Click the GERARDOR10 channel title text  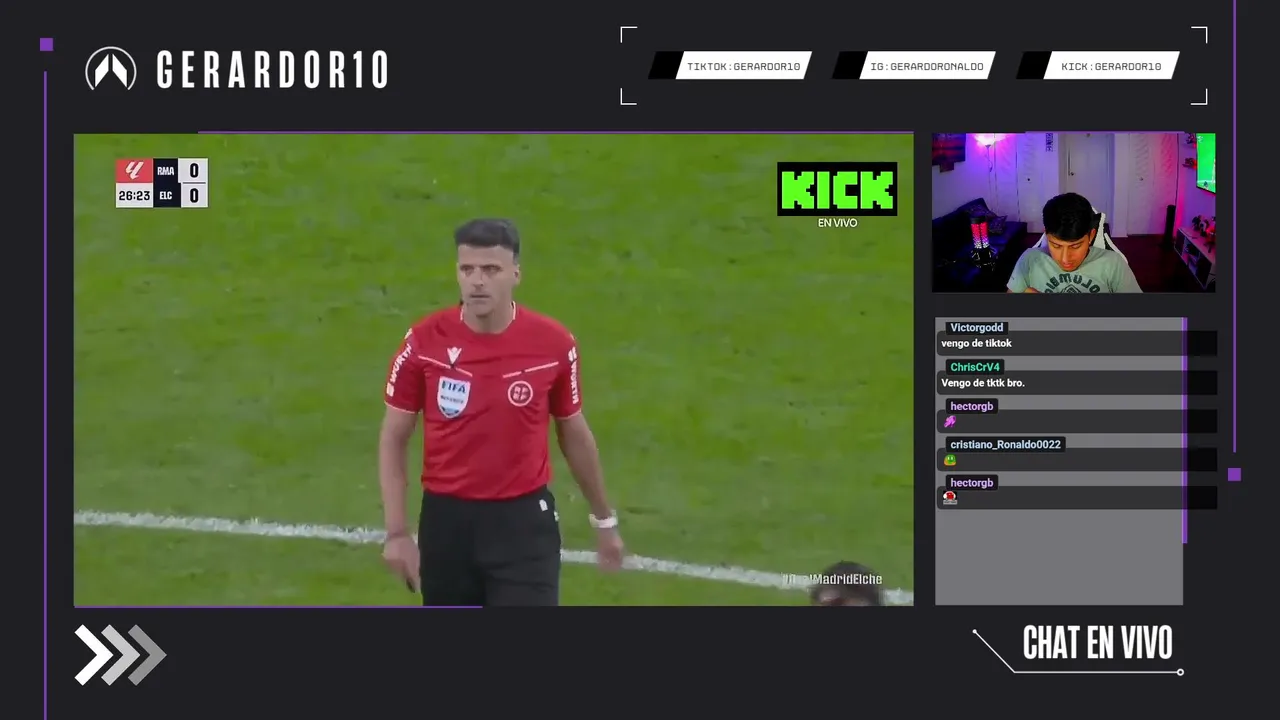coord(272,70)
